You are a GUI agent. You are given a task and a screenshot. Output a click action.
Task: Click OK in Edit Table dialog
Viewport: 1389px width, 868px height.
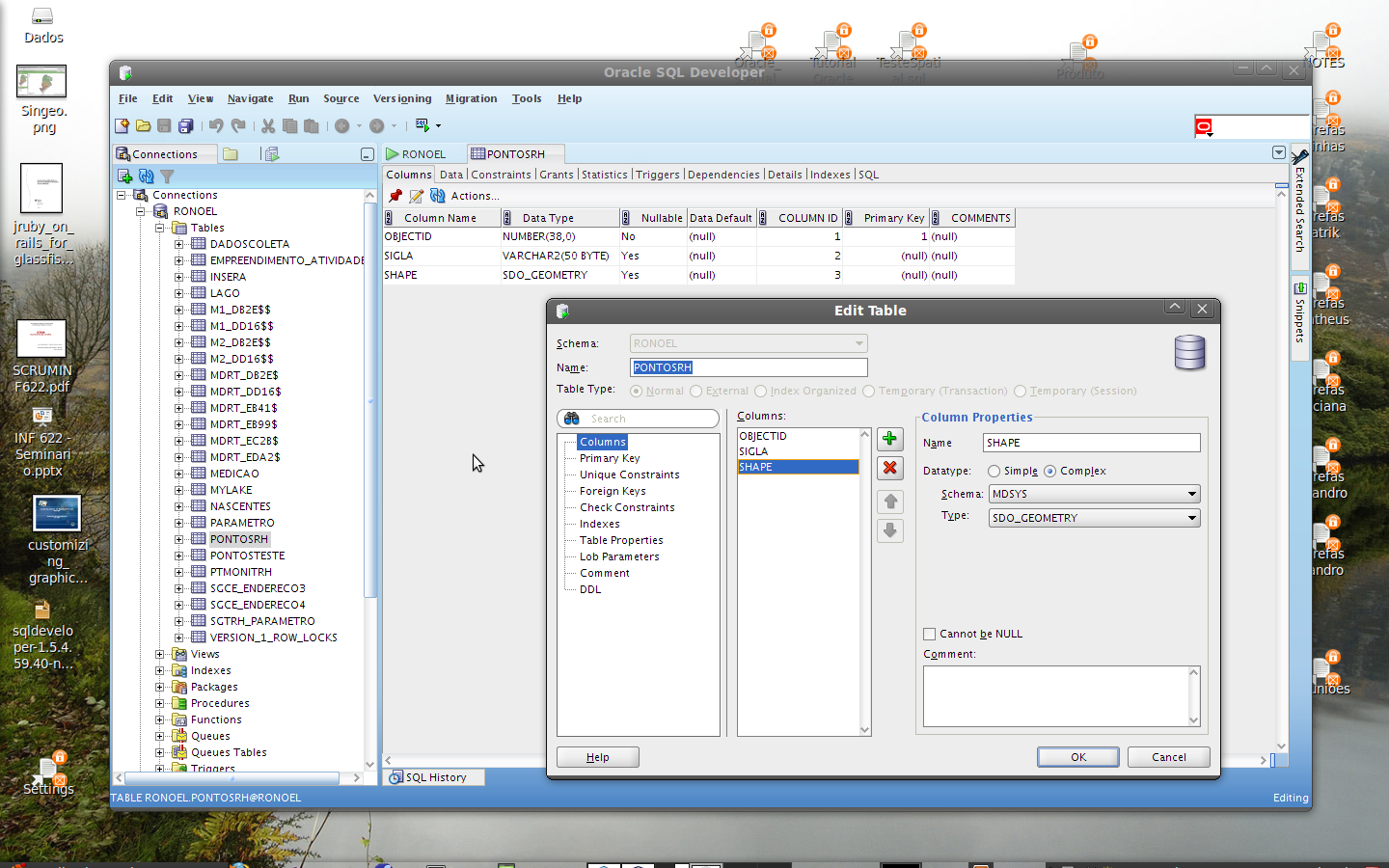click(x=1078, y=757)
